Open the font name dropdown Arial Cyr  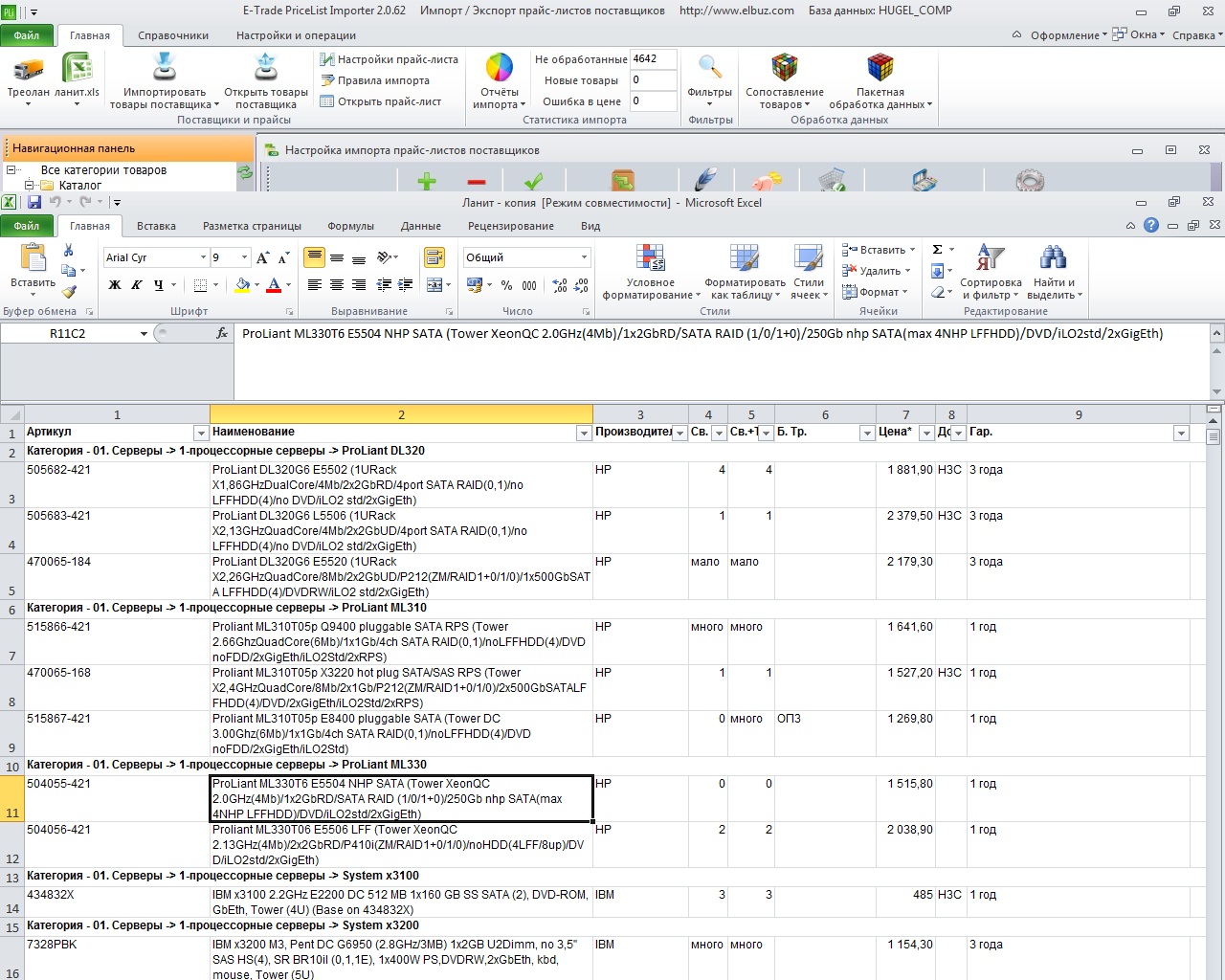(x=203, y=257)
